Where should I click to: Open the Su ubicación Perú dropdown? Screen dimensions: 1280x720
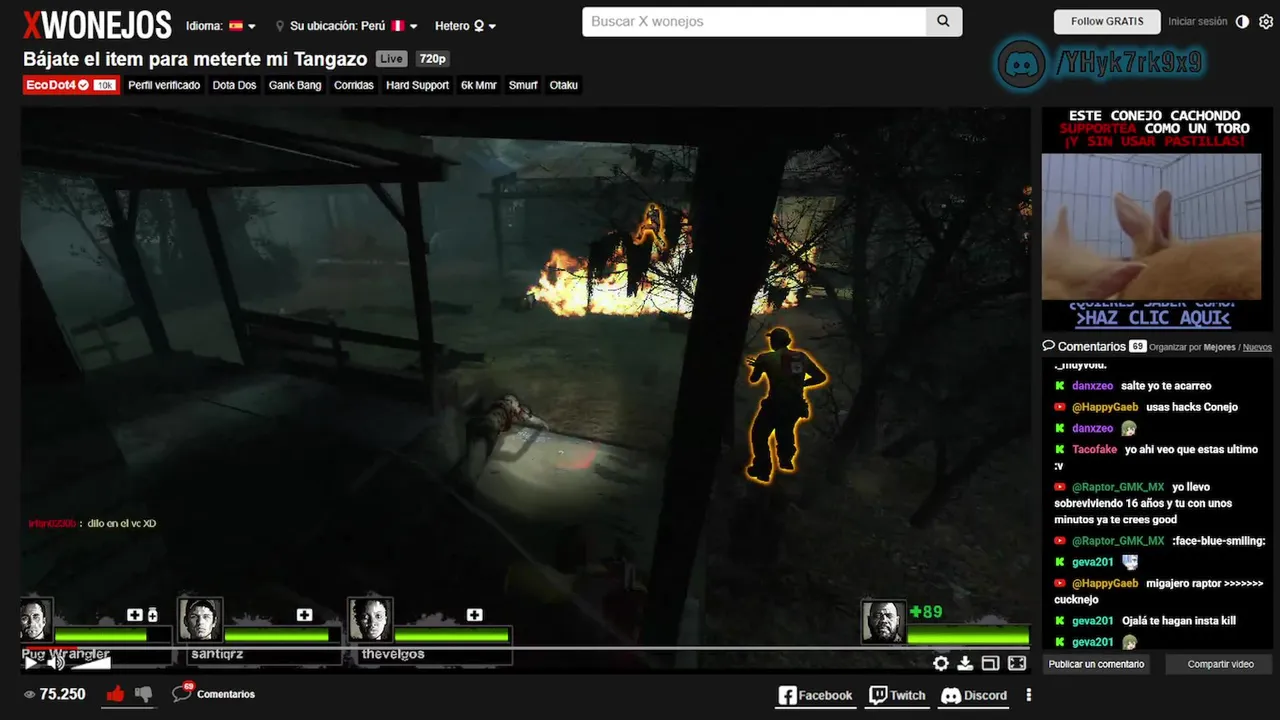347,26
